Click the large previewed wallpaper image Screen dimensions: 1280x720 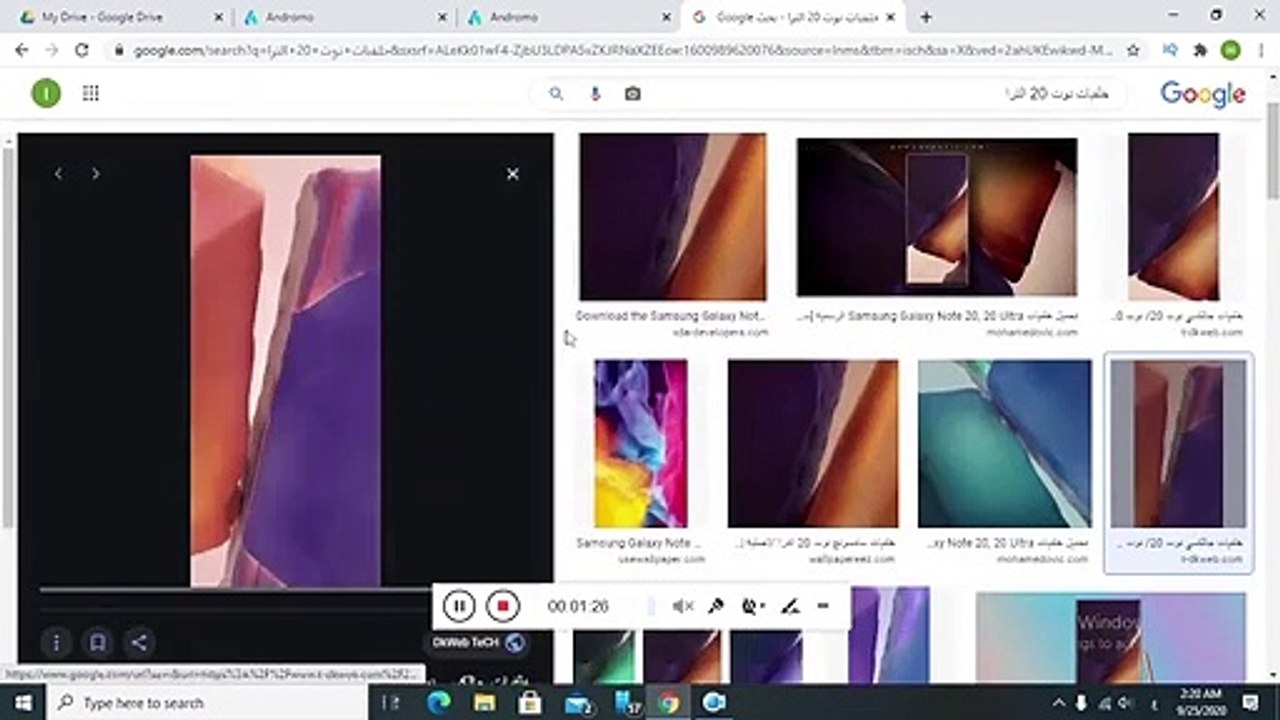[x=285, y=371]
